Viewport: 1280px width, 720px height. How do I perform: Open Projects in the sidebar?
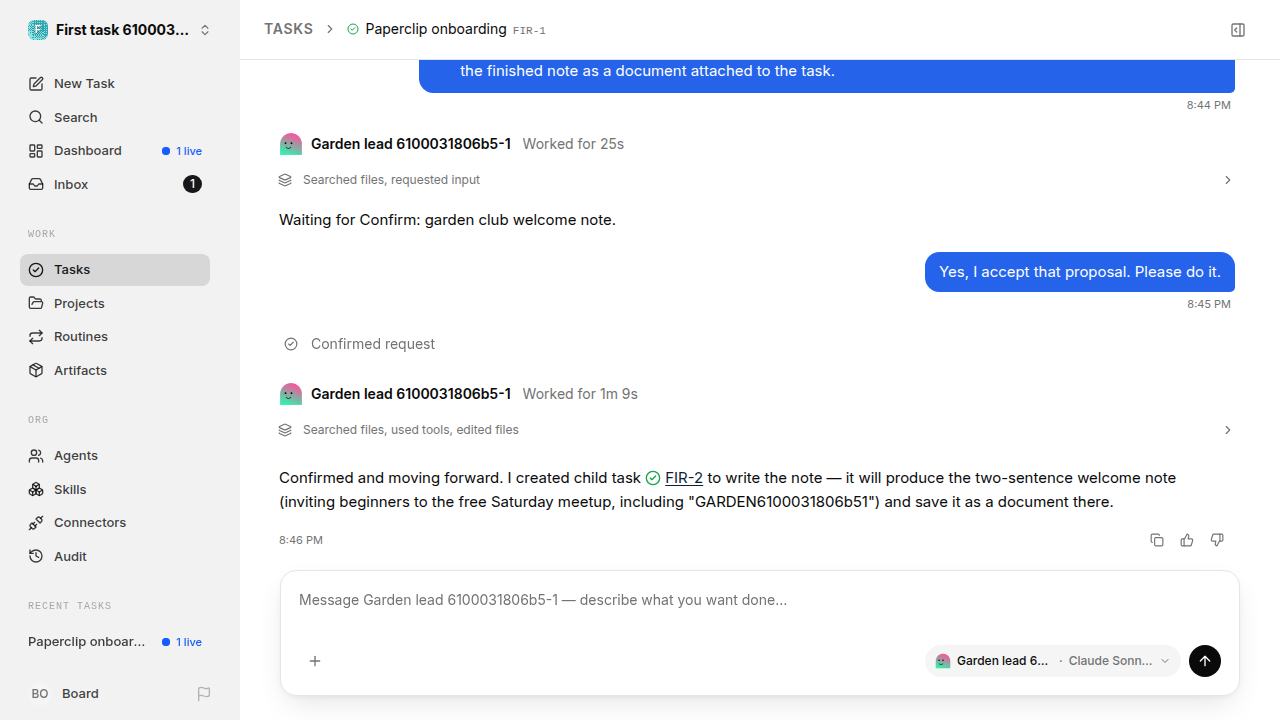115,303
